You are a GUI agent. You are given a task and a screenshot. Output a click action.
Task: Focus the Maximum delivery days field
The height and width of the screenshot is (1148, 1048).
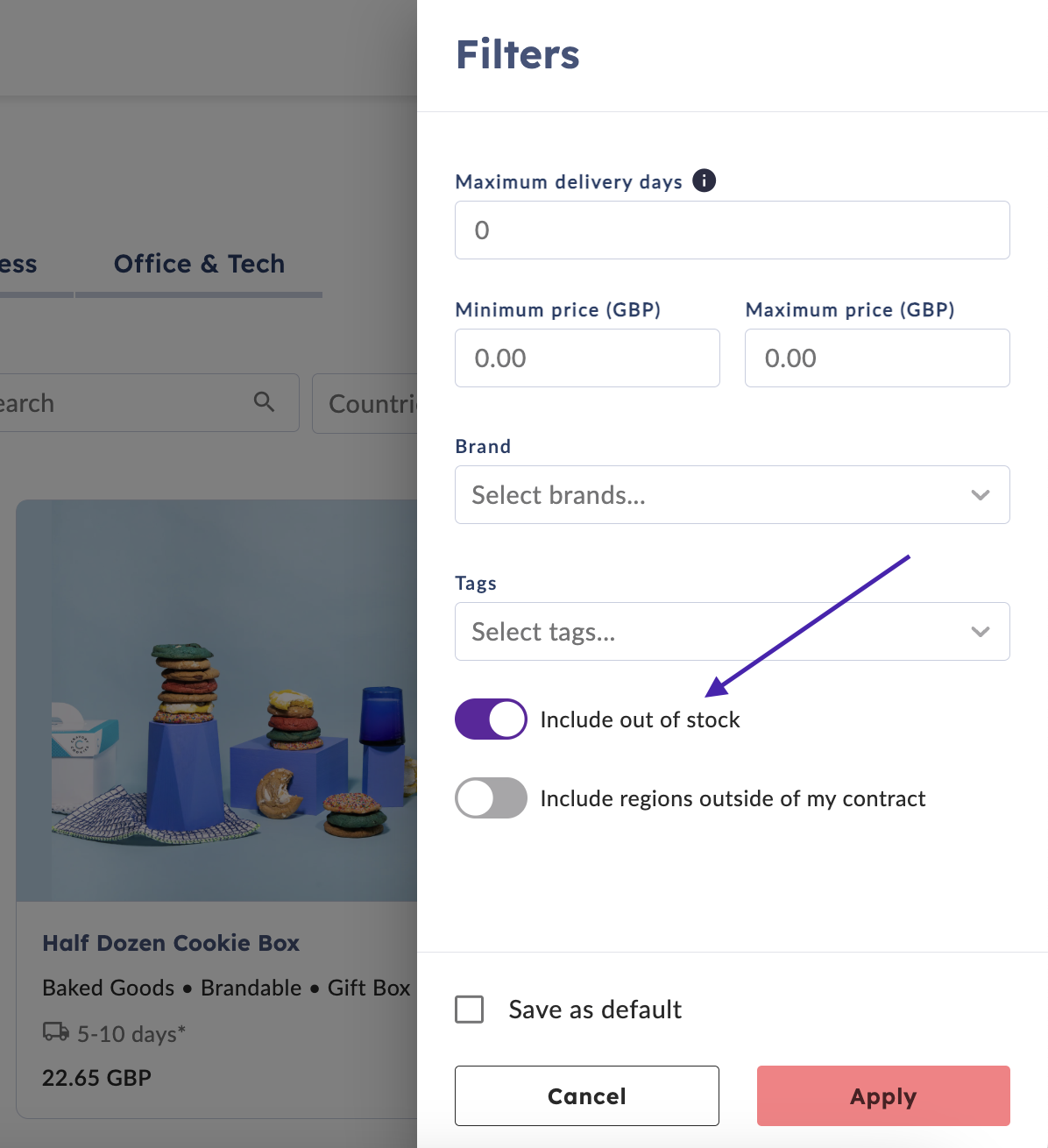click(733, 230)
